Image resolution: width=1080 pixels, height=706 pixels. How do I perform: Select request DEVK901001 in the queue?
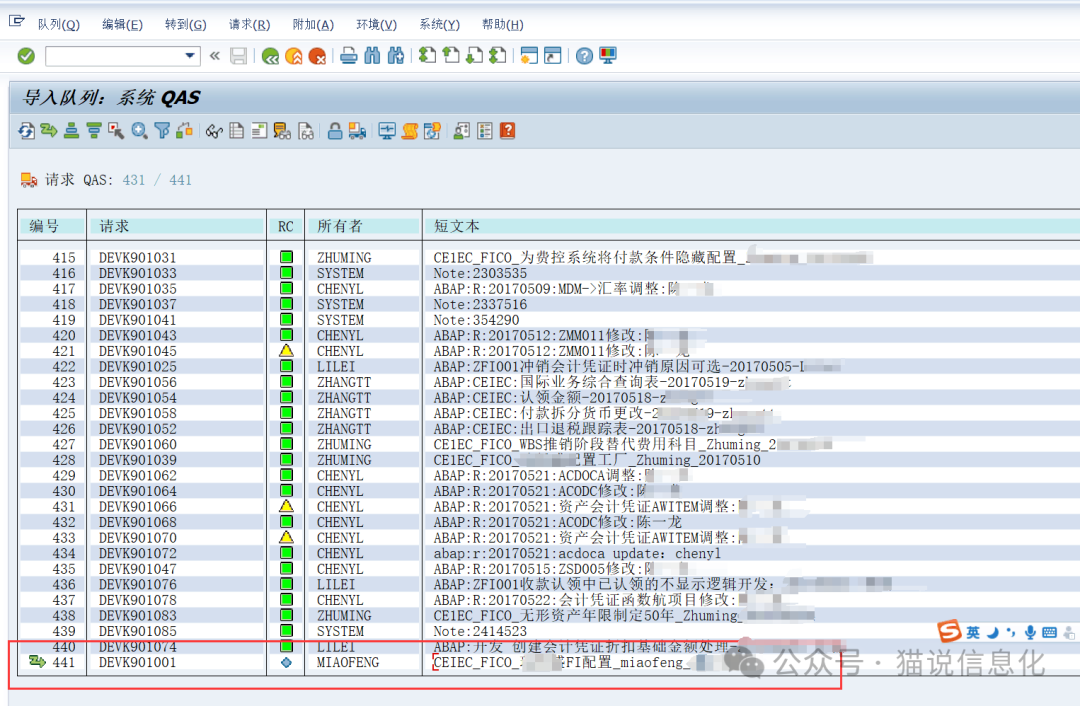(x=137, y=662)
